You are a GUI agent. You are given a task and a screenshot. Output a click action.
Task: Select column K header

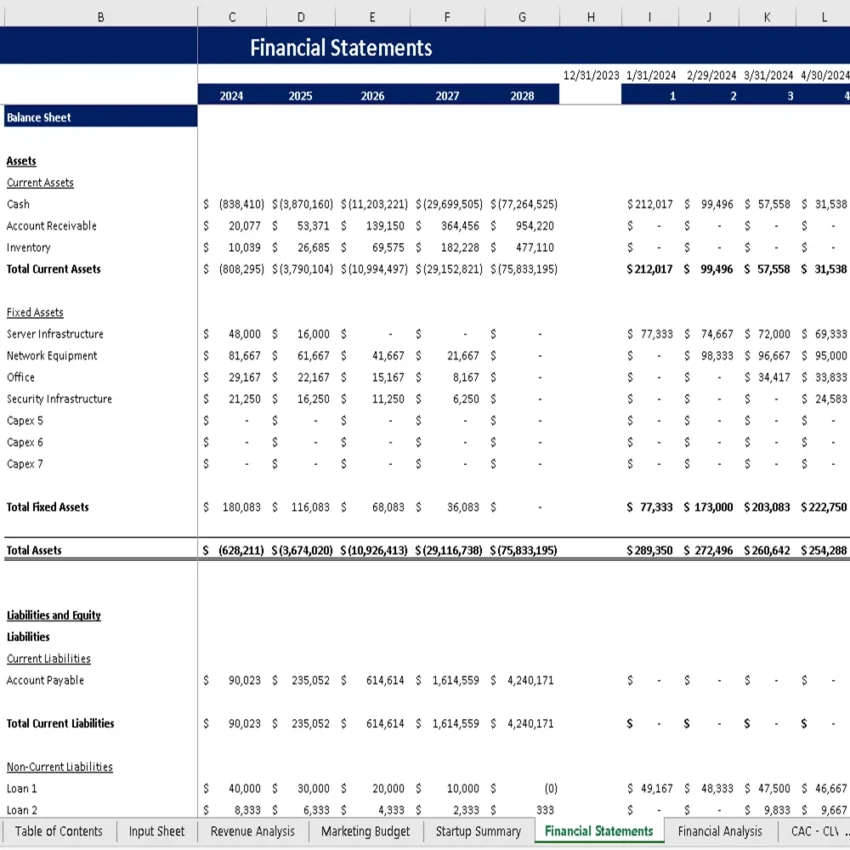767,17
